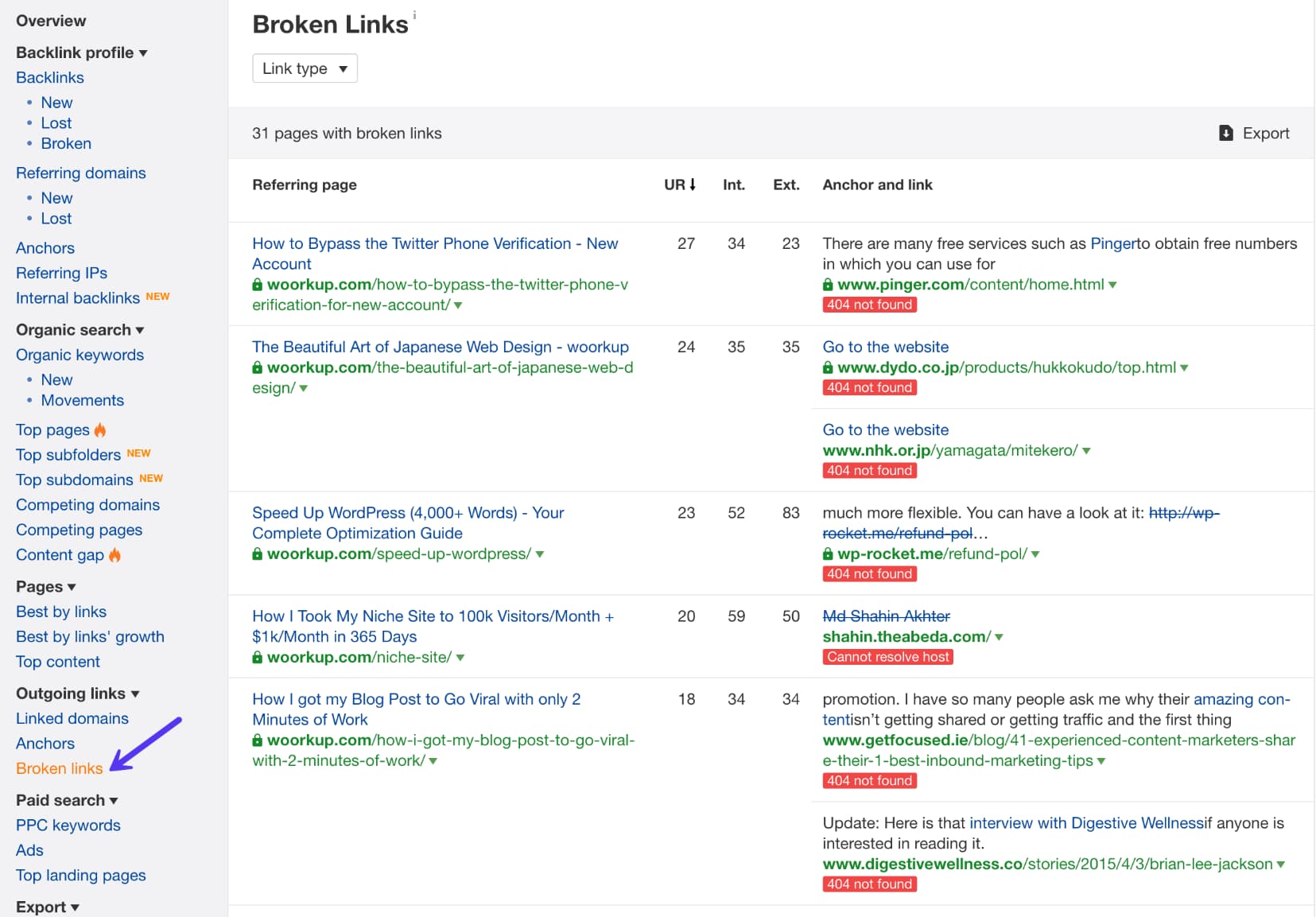The image size is (1316, 917).
Task: Open the Link type dropdown
Action: click(305, 68)
